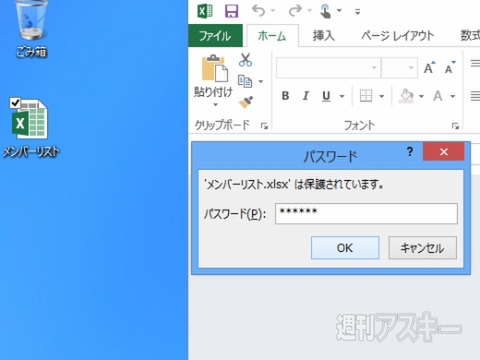Confirm the password with OK
The height and width of the screenshot is (360, 480).
[345, 248]
